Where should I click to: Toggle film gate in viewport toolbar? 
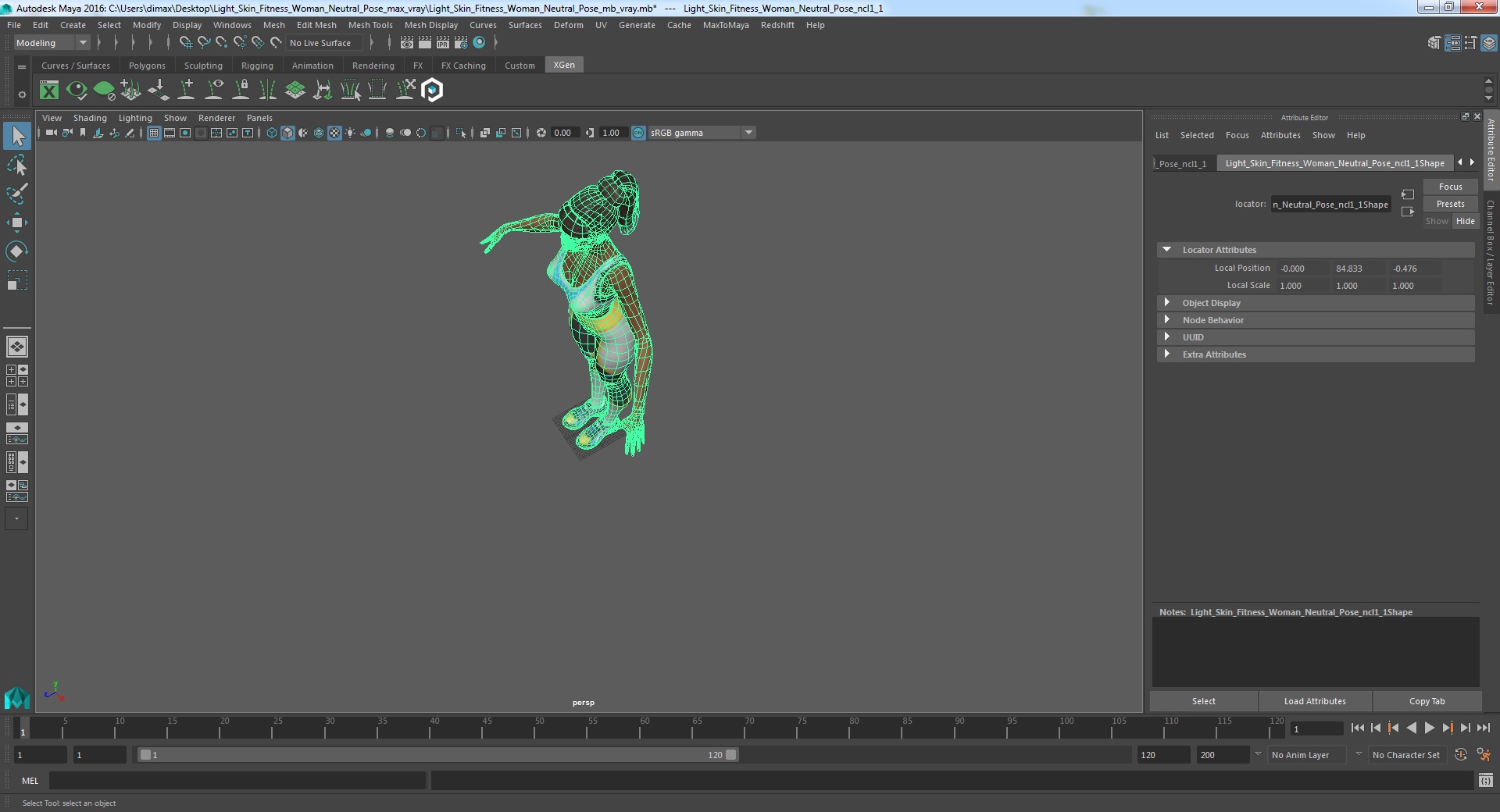click(170, 133)
